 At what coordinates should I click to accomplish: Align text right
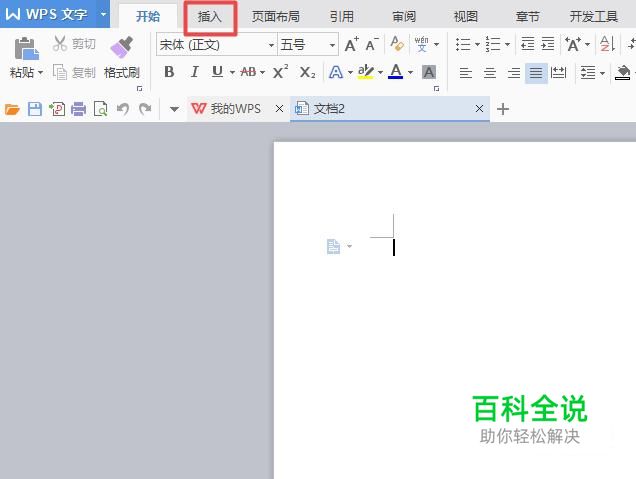click(514, 73)
